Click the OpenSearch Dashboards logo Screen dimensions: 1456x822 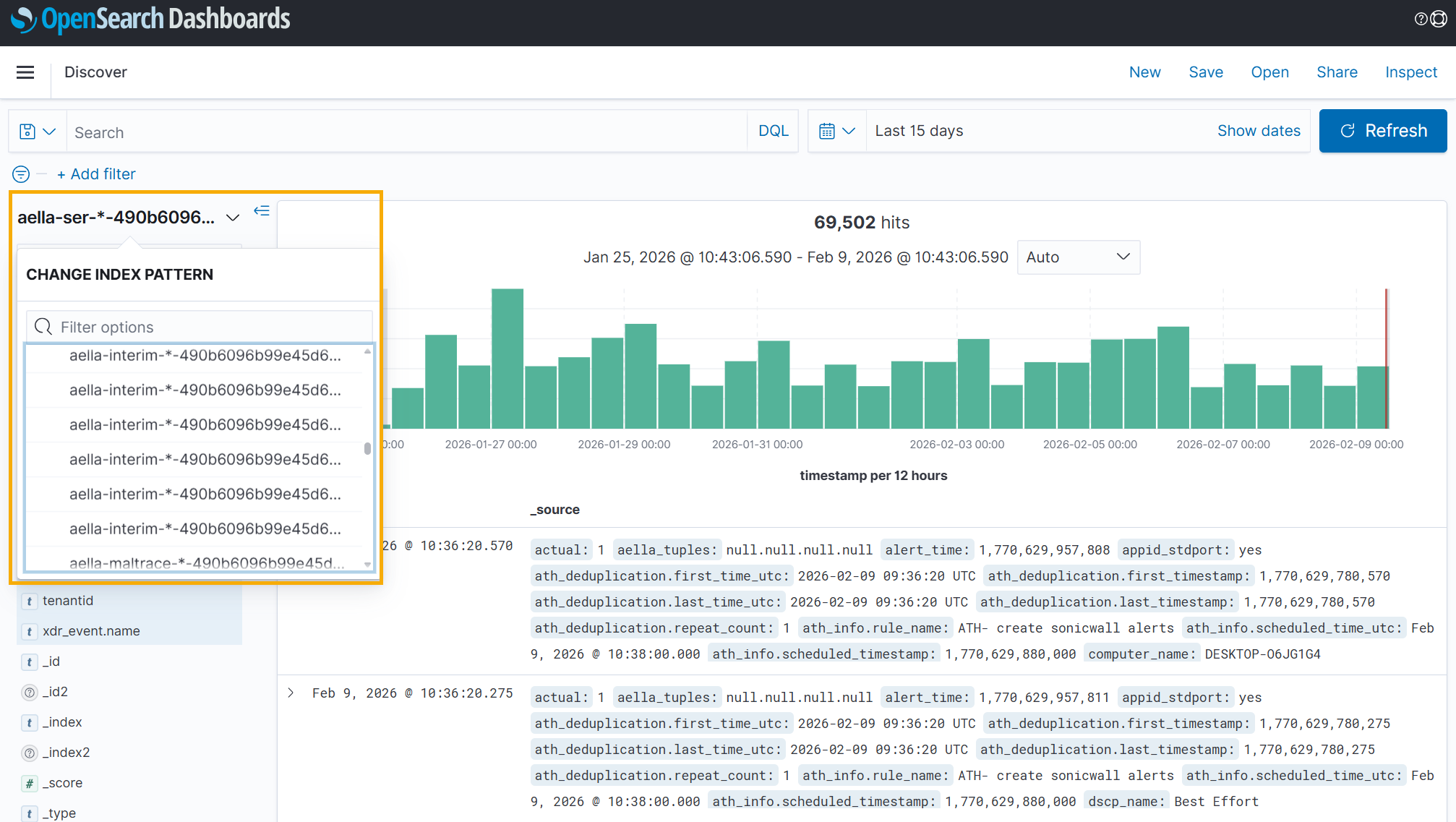[150, 20]
